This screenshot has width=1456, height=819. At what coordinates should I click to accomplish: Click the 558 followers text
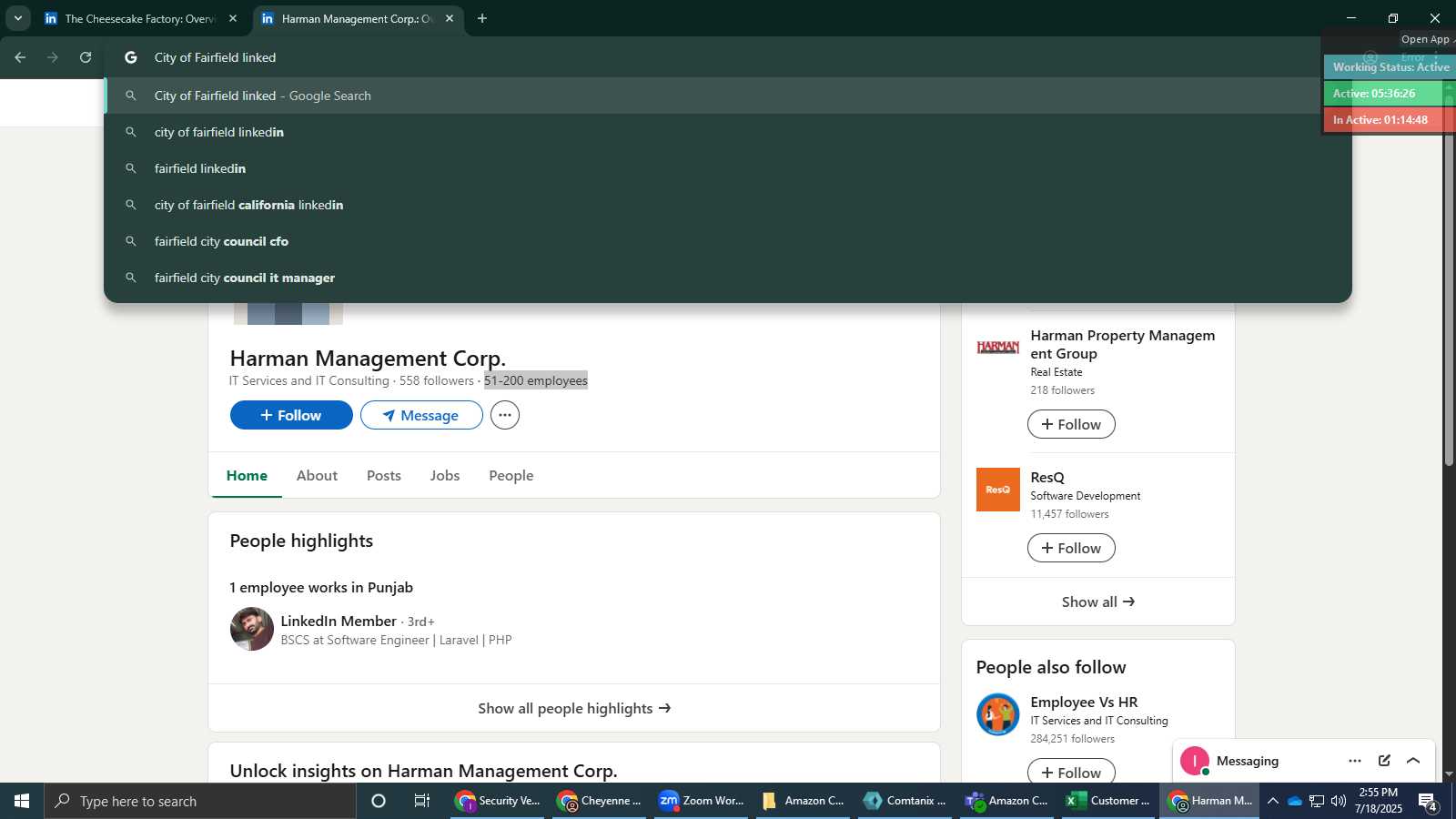[437, 380]
